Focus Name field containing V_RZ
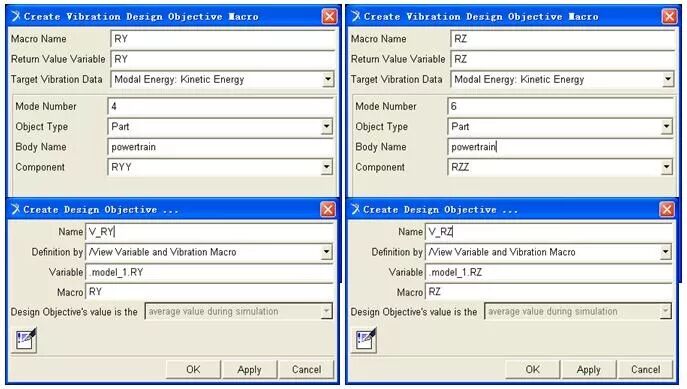This screenshot has height=389, width=687. click(x=549, y=232)
